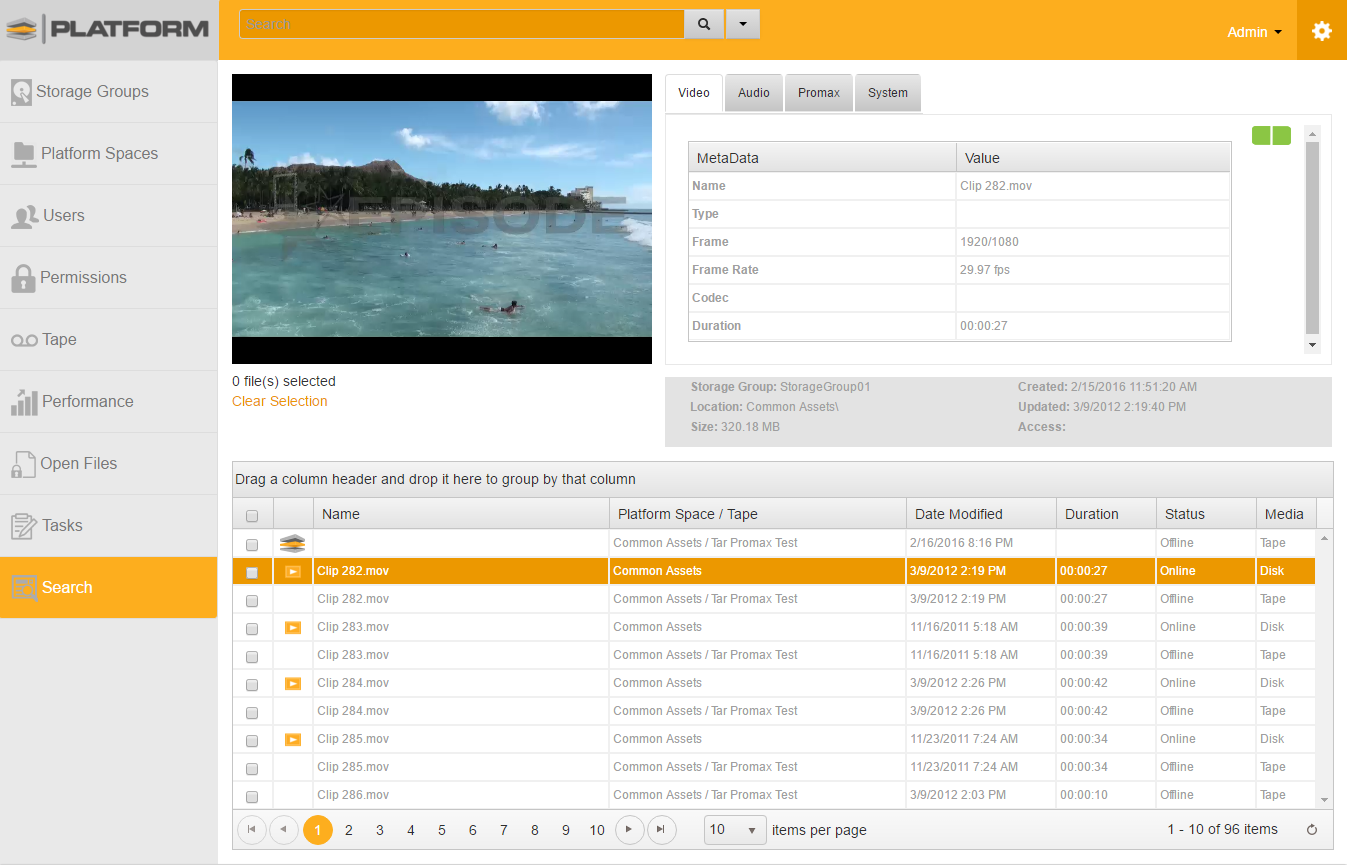
Task: Click inside the search input field
Action: [462, 24]
